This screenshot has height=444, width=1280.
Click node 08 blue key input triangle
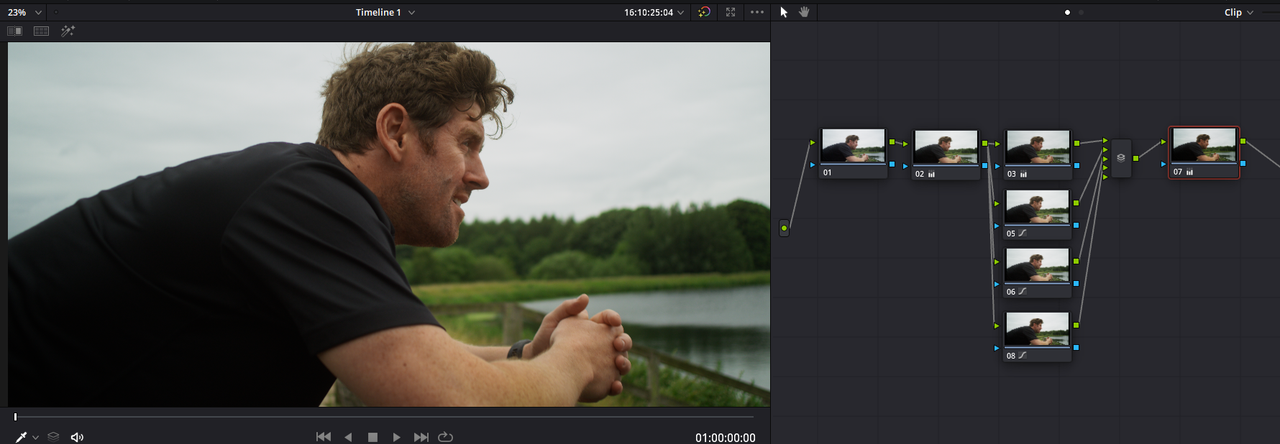(997, 346)
